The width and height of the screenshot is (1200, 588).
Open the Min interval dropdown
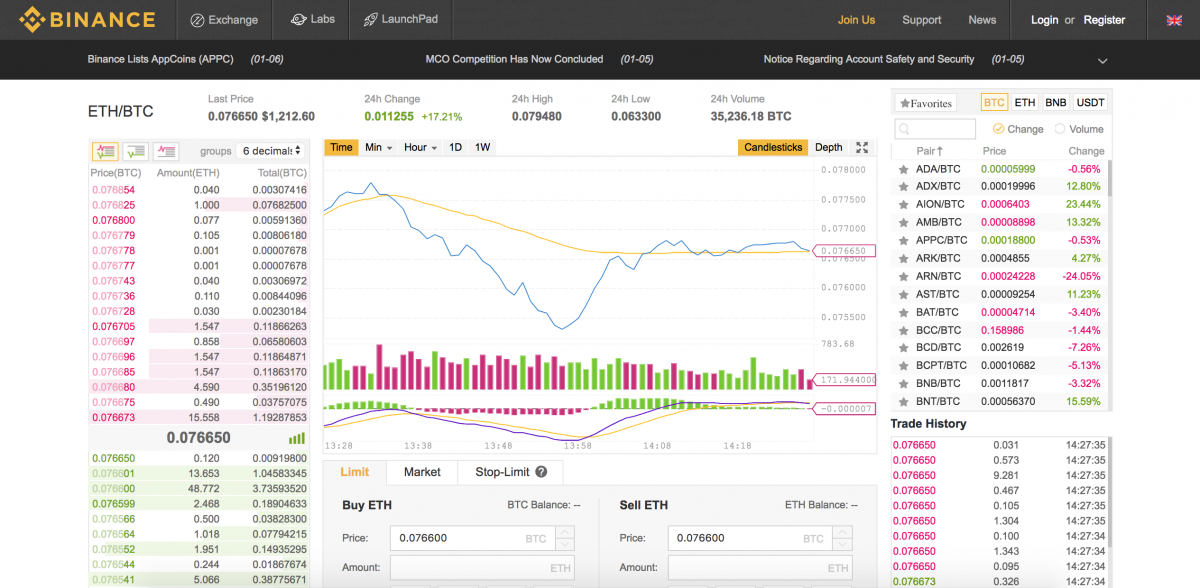pos(378,147)
